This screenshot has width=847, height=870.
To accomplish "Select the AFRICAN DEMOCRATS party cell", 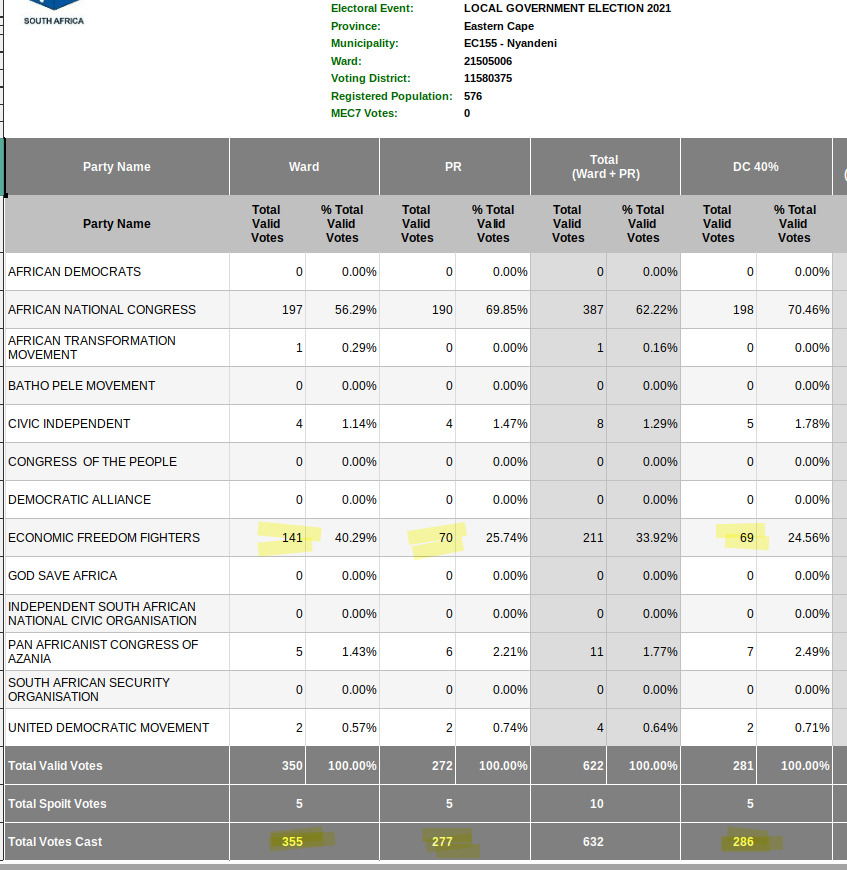I will 117,272.
